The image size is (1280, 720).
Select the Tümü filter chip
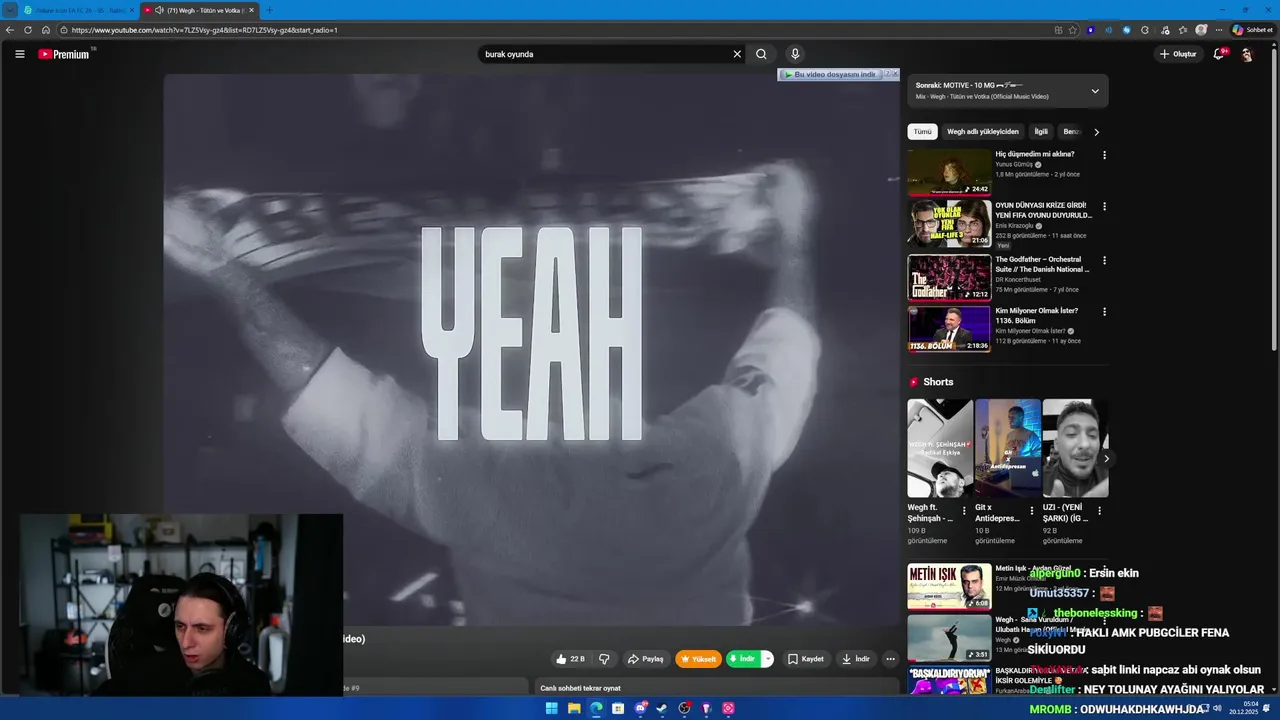coord(922,132)
